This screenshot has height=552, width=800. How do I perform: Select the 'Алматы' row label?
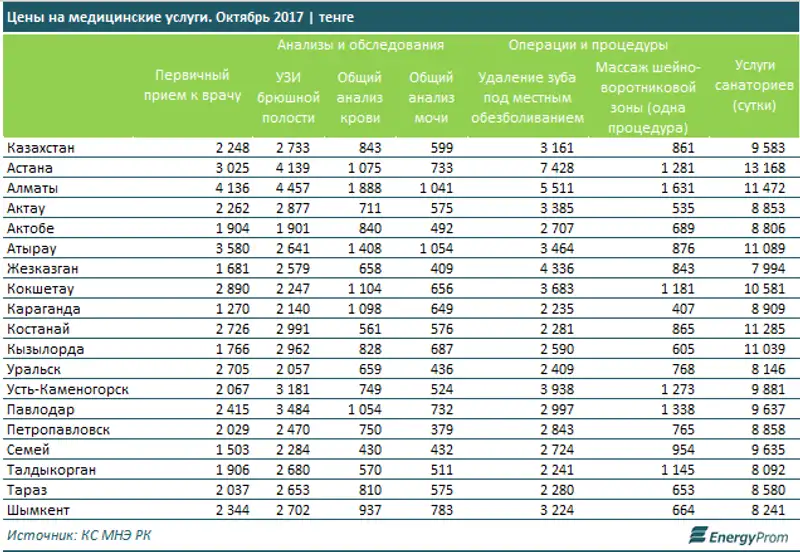[32, 187]
